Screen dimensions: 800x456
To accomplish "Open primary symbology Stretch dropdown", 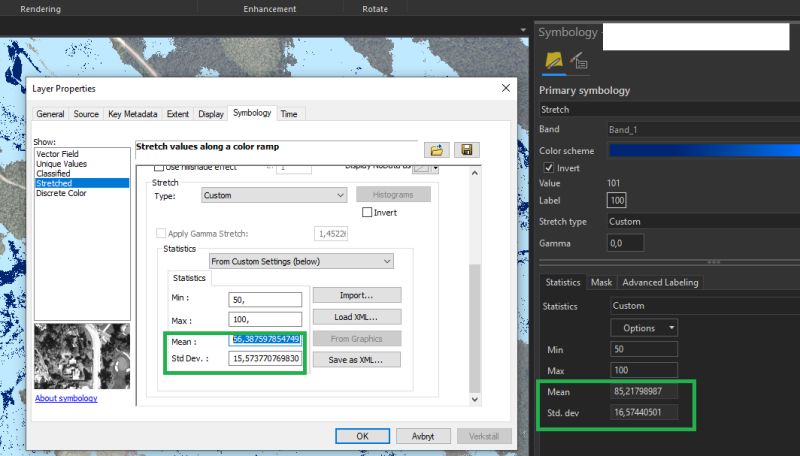I will click(669, 110).
